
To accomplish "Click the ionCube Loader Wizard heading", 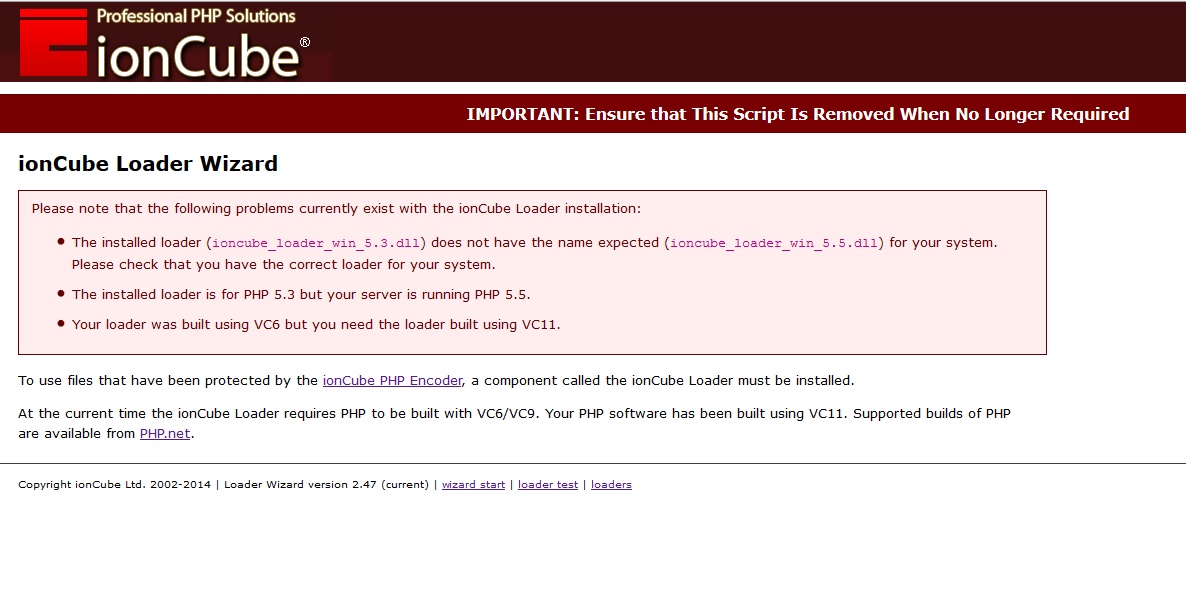I will 148,163.
